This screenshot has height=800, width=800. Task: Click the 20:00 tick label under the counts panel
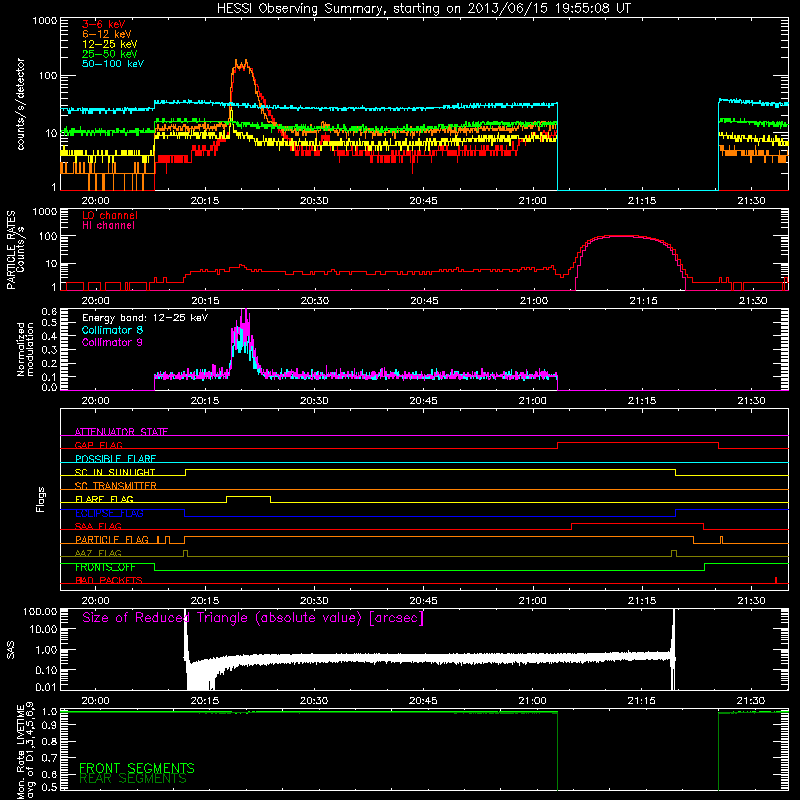click(95, 201)
